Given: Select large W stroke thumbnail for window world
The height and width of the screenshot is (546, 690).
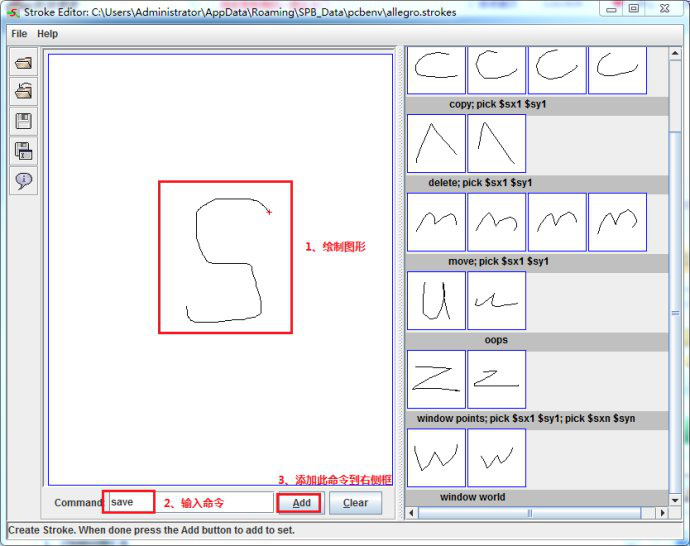Looking at the screenshot, I should [436, 458].
